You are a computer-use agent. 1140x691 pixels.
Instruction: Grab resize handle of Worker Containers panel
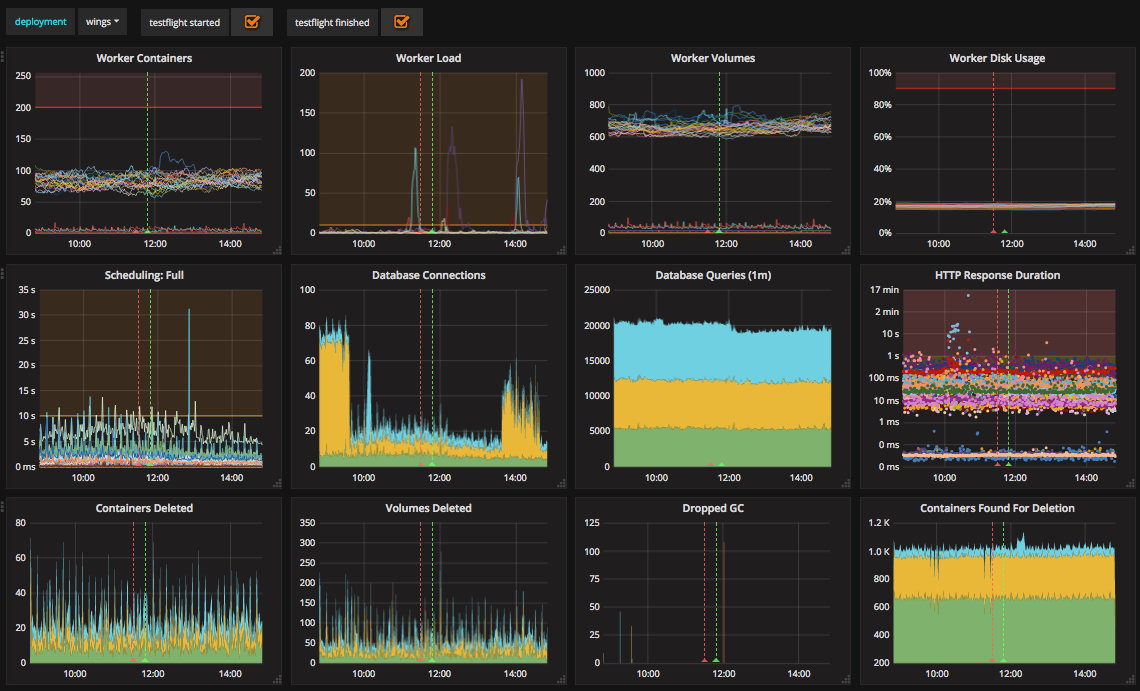point(279,250)
